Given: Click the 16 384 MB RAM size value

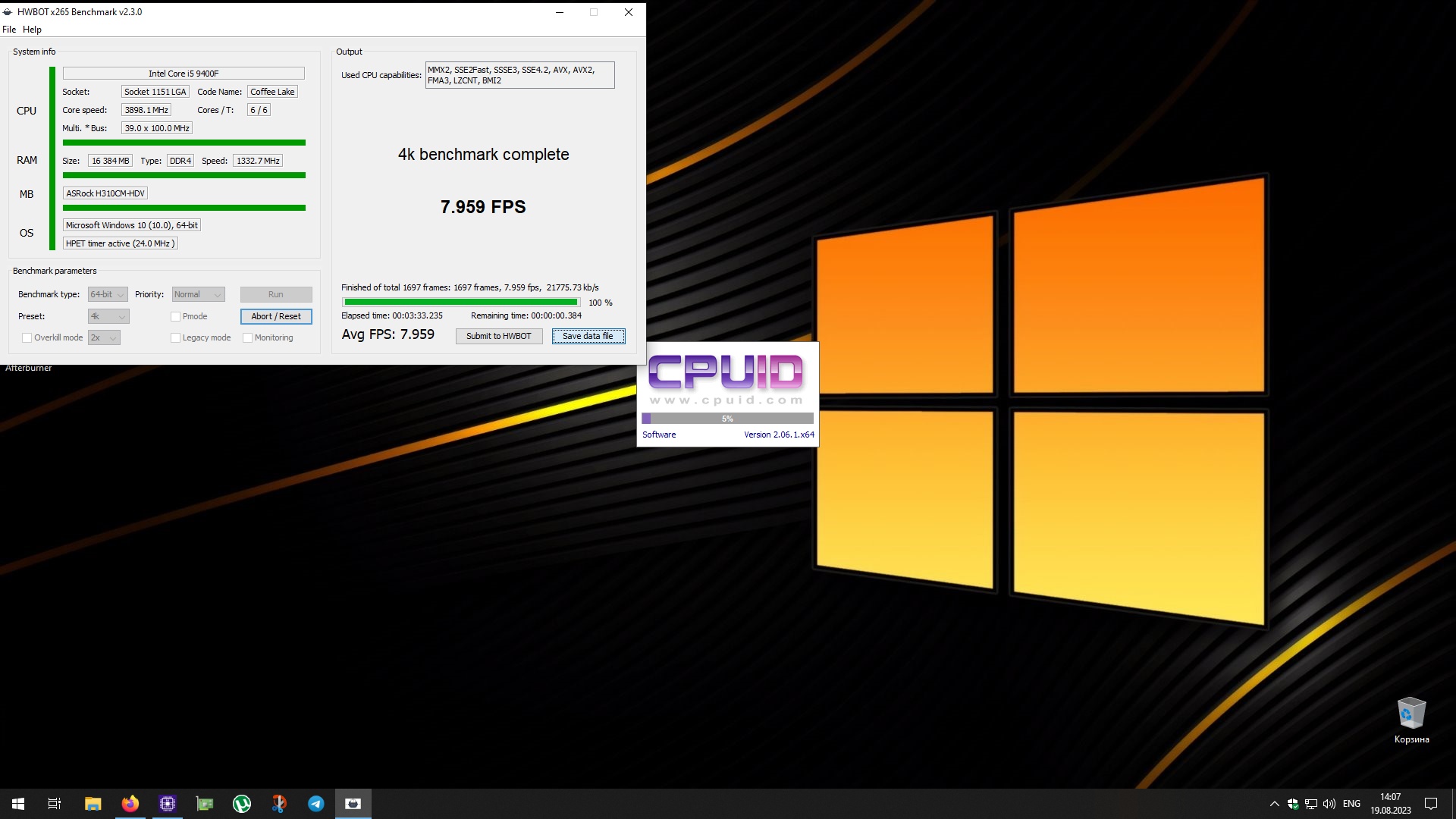Looking at the screenshot, I should tap(111, 161).
